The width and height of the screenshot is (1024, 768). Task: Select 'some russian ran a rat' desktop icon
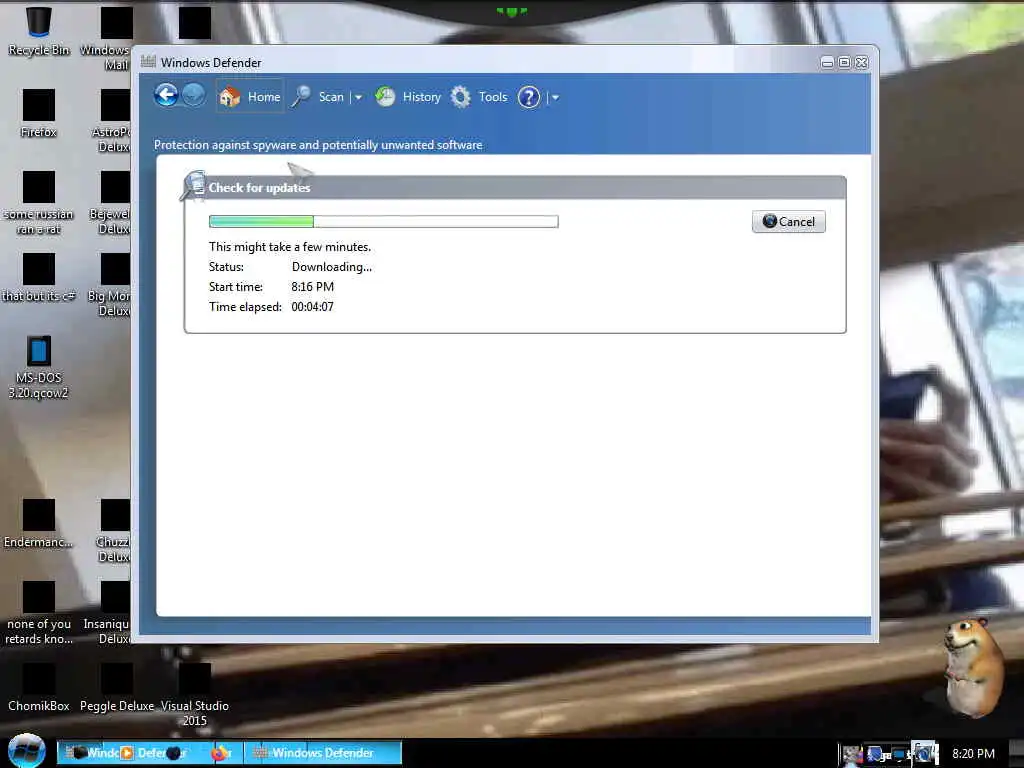pos(39,203)
